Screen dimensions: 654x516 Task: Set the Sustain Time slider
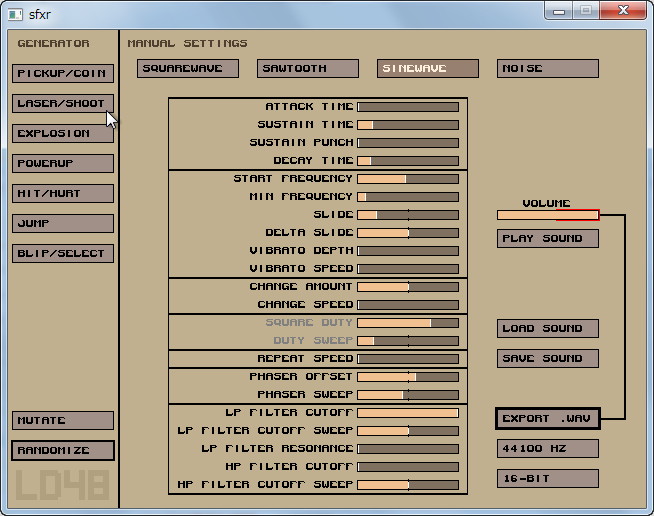click(x=408, y=125)
